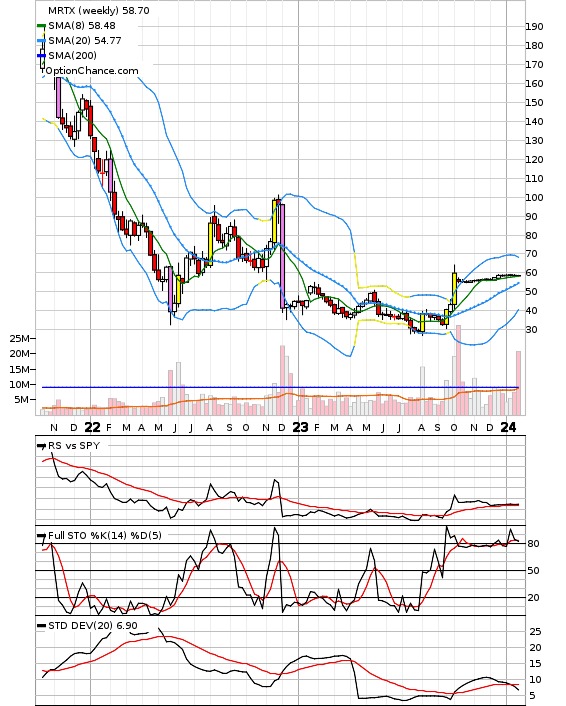This screenshot has height=706, width=566.
Task: Click the 10M volume axis label
Action: [20, 385]
